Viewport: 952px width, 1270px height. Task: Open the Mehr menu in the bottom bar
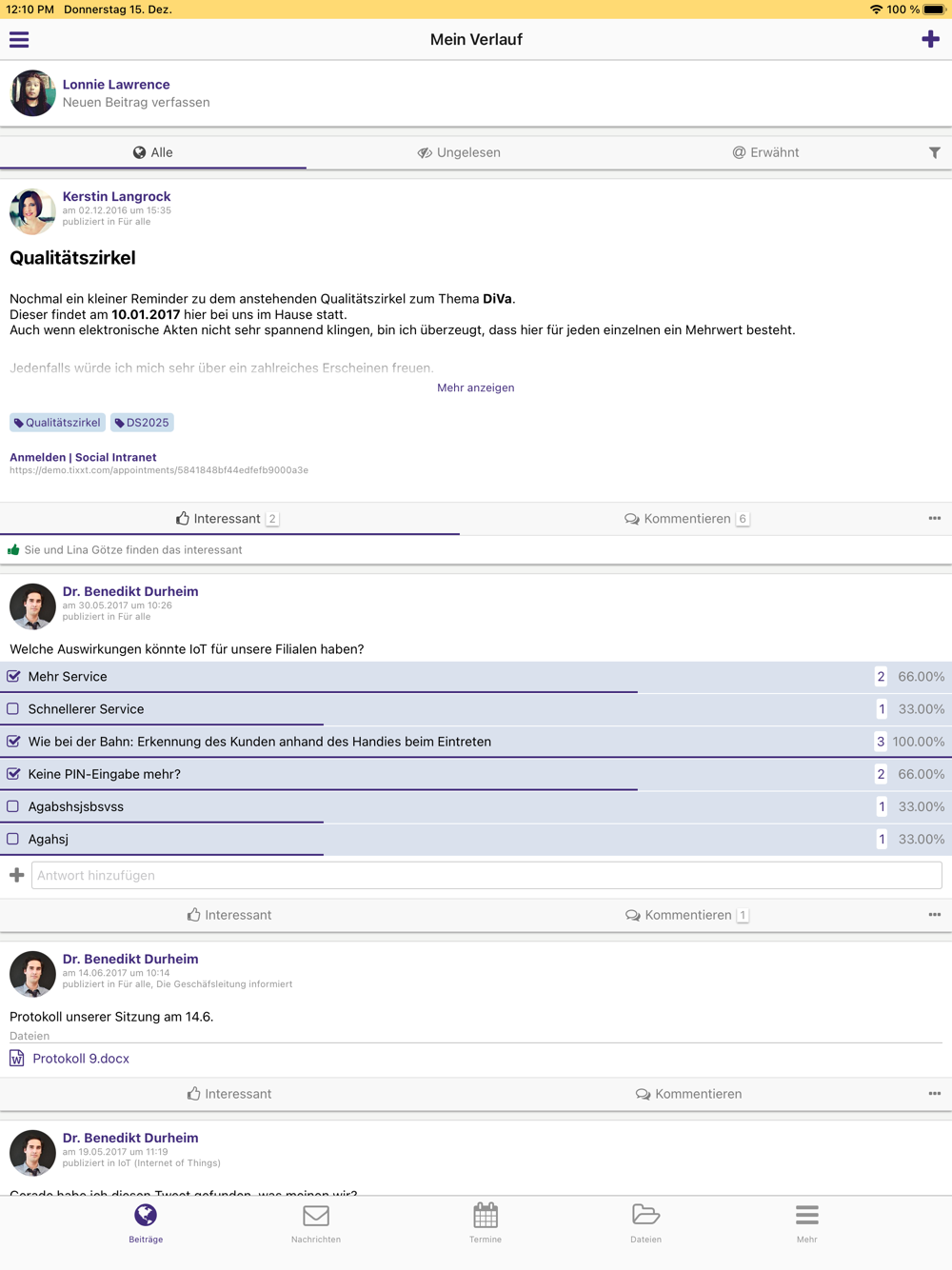[x=806, y=1223]
